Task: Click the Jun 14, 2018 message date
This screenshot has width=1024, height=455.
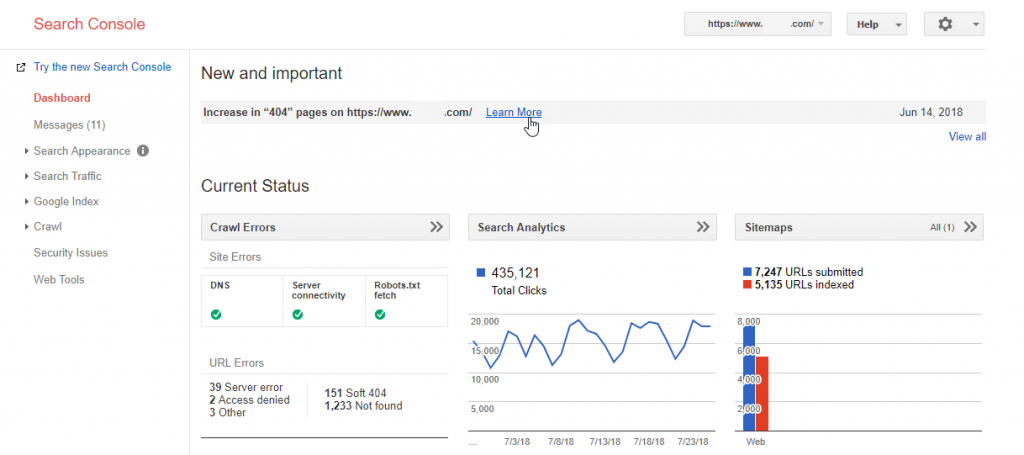Action: [x=931, y=112]
